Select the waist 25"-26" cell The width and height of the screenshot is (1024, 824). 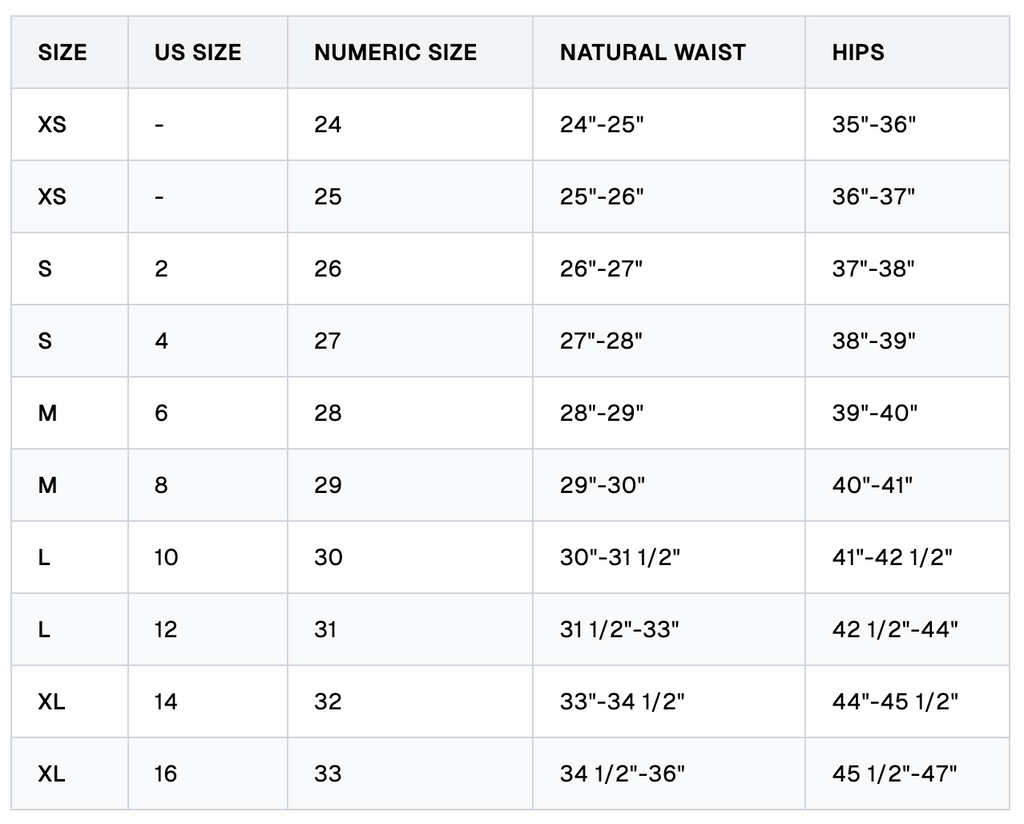[x=669, y=197]
